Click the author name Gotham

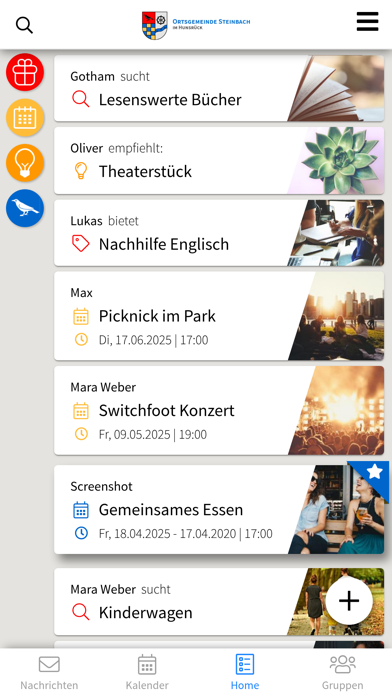[92, 76]
